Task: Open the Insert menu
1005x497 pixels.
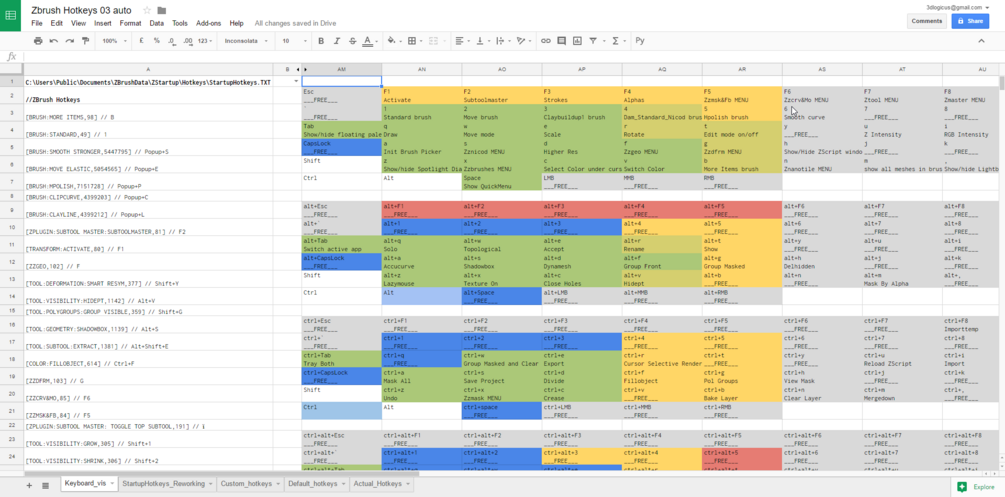Action: (103, 23)
